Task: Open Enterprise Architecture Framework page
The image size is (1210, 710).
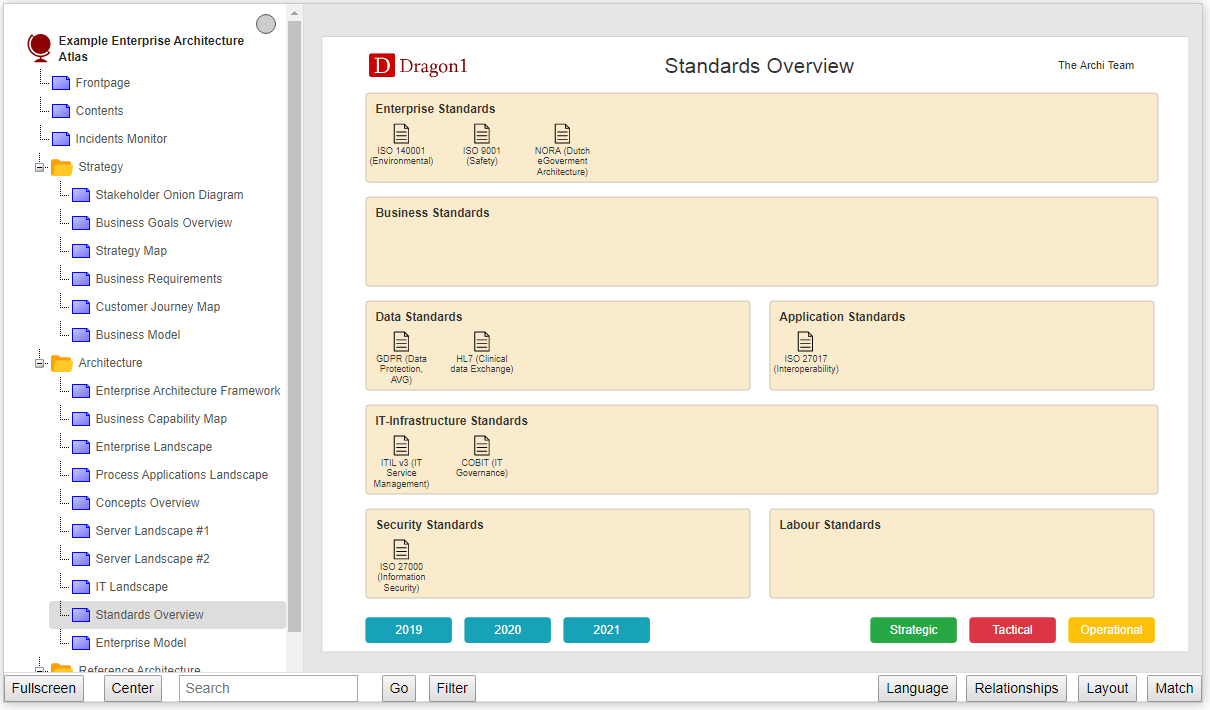Action: (x=188, y=391)
